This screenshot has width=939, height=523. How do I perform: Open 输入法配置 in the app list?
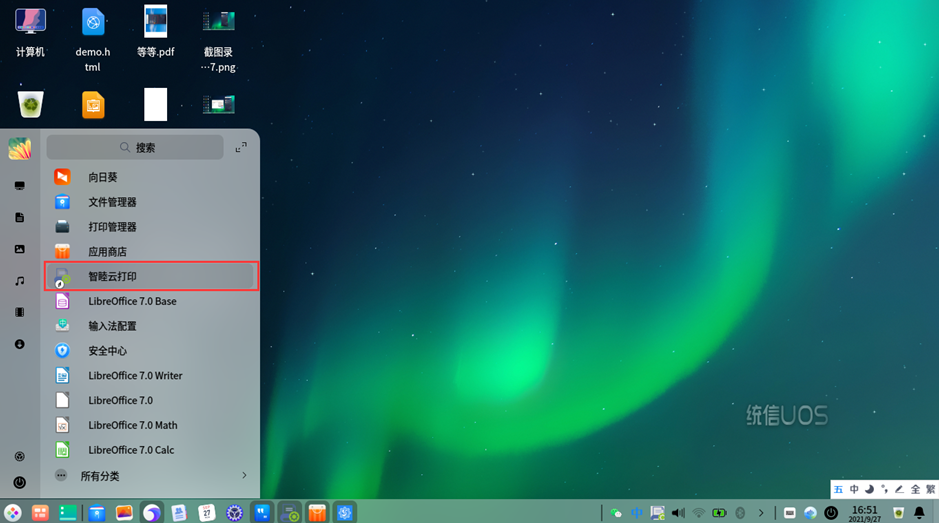click(x=151, y=326)
